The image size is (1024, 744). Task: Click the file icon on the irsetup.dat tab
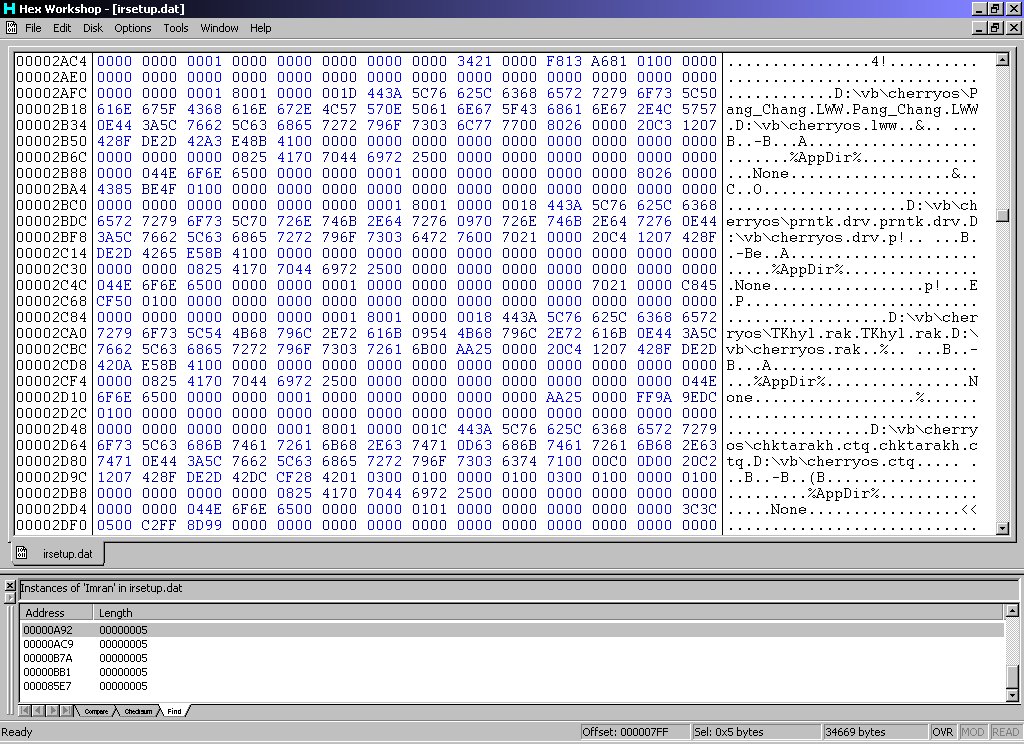coord(22,553)
